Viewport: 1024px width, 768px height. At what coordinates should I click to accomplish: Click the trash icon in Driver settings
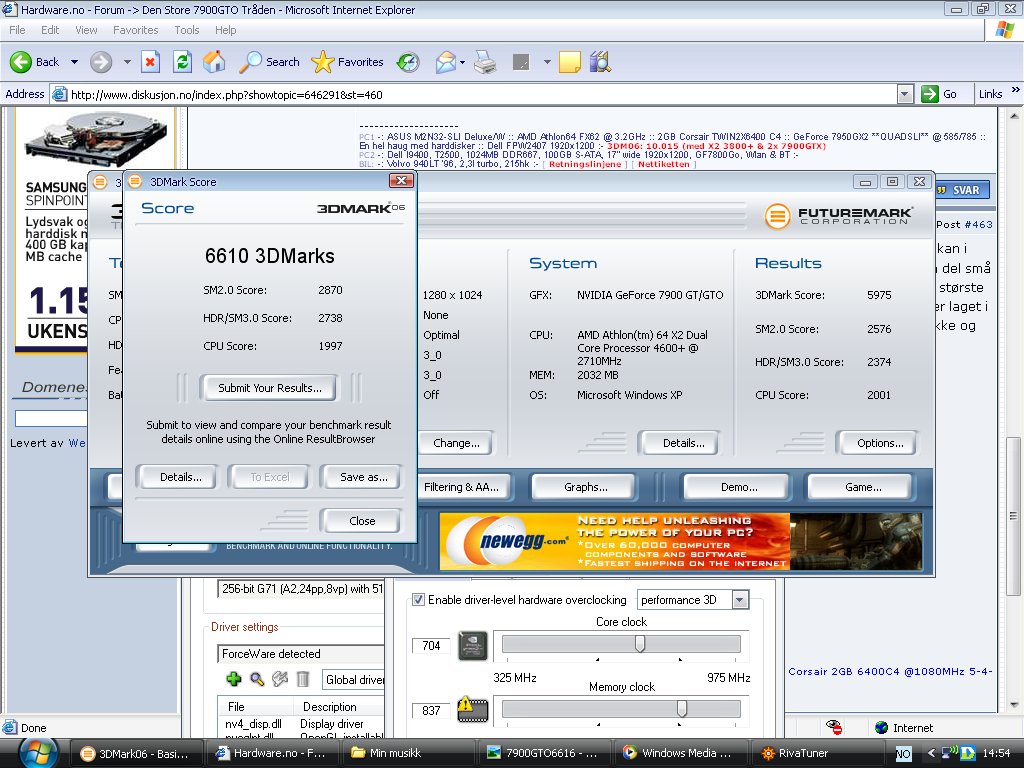pyautogui.click(x=303, y=679)
